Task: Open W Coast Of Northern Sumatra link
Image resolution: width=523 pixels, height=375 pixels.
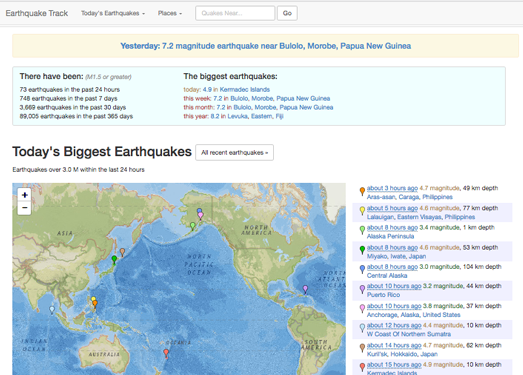Action: [409, 334]
